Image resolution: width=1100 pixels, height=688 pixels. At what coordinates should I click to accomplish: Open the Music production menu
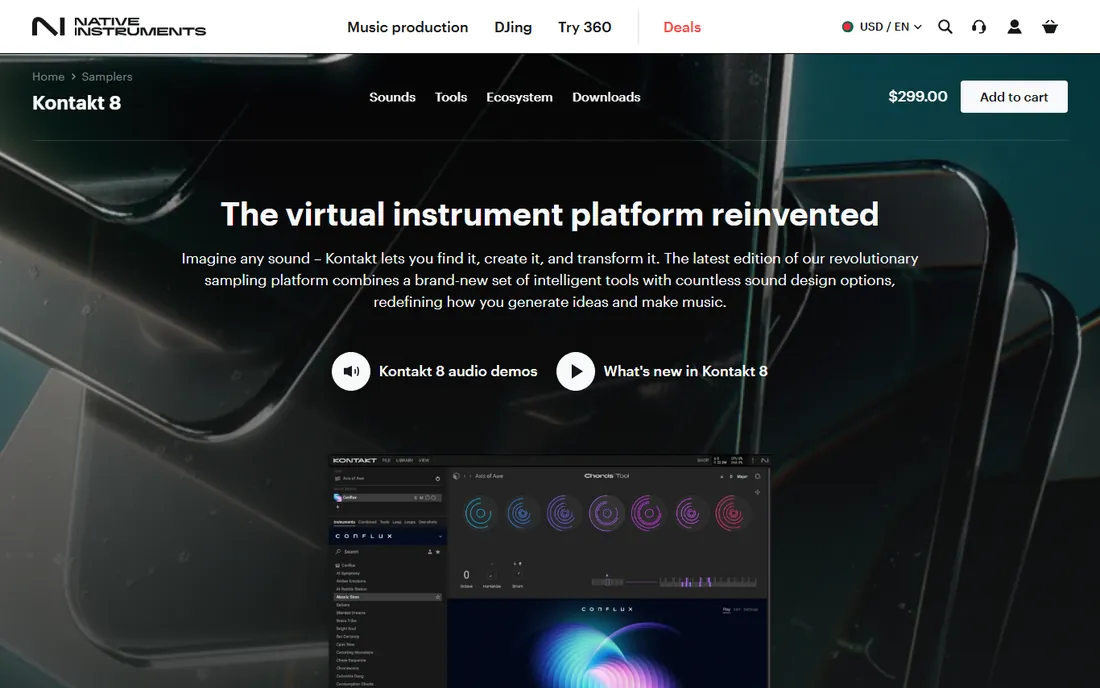408,27
